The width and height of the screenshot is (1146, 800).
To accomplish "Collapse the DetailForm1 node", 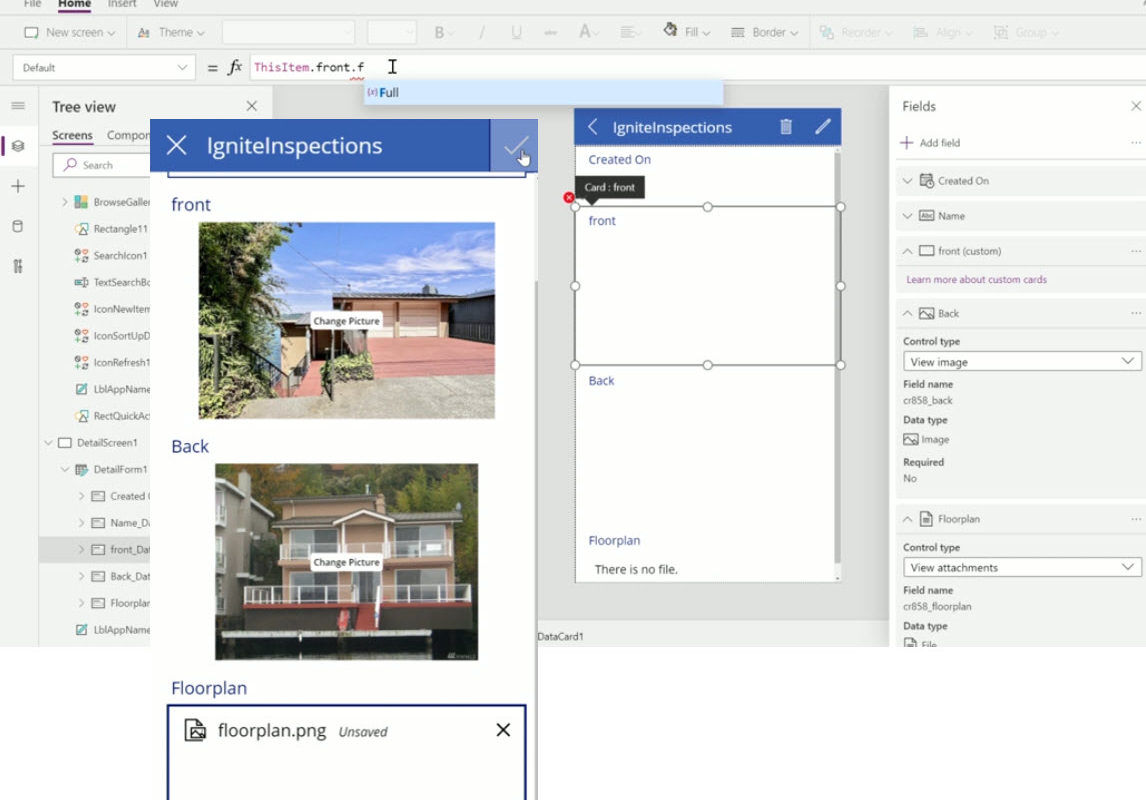I will point(64,469).
